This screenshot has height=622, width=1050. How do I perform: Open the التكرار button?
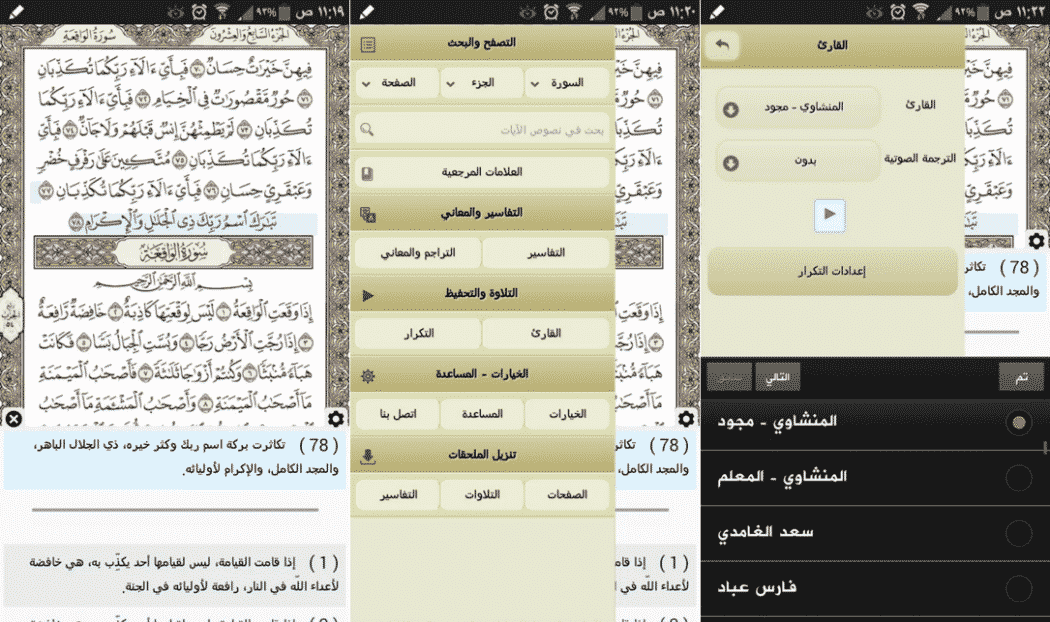(418, 333)
